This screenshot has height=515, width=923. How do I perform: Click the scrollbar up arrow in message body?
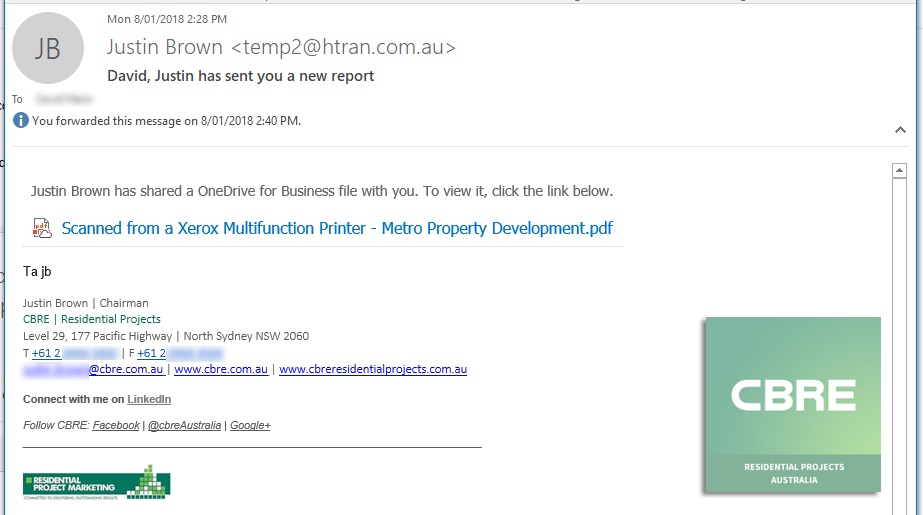(x=899, y=171)
